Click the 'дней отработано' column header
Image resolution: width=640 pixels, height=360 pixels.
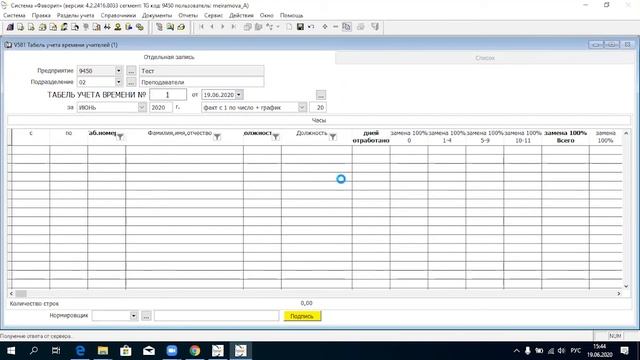(x=371, y=137)
